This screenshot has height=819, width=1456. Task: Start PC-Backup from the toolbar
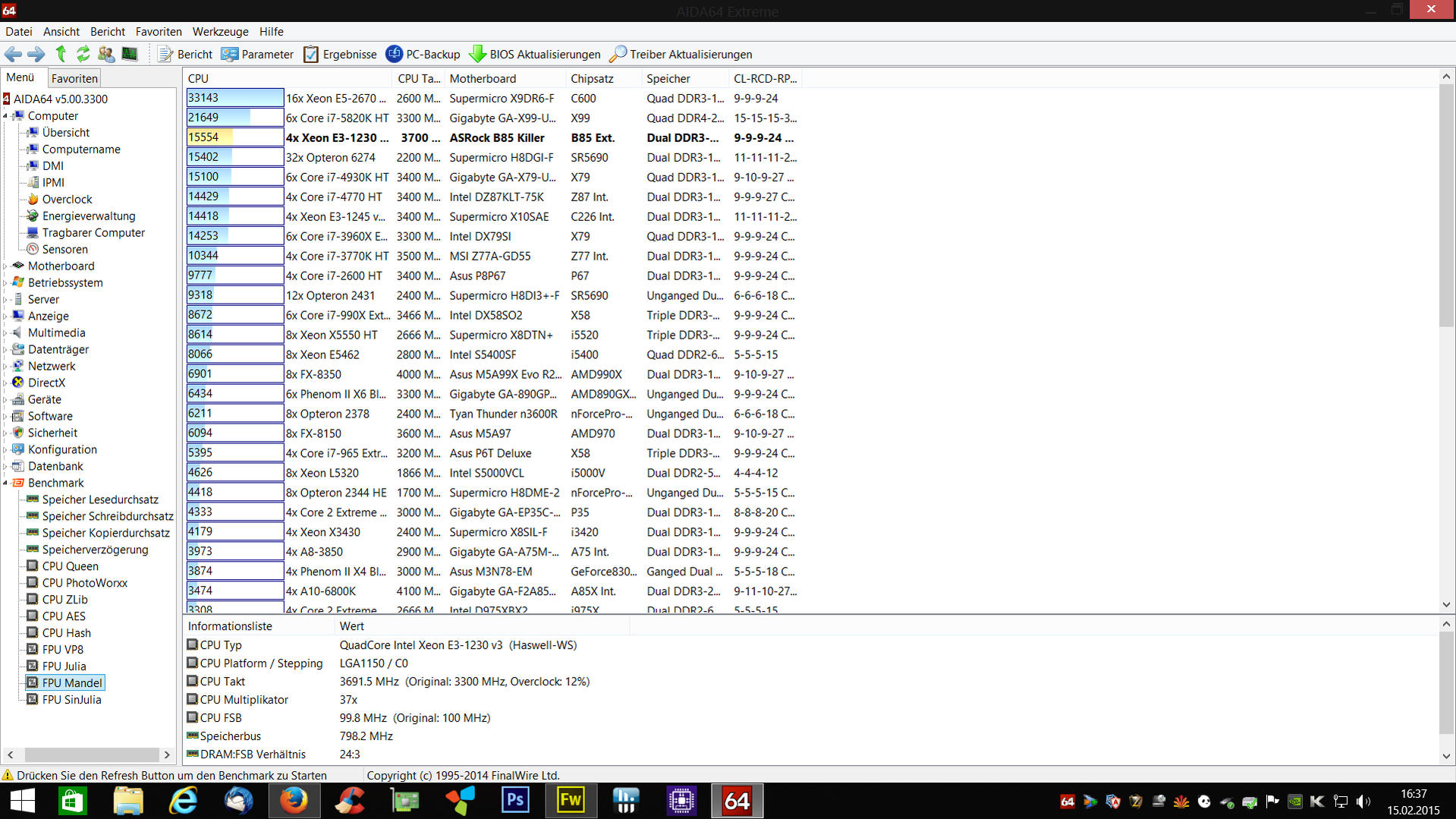[423, 54]
